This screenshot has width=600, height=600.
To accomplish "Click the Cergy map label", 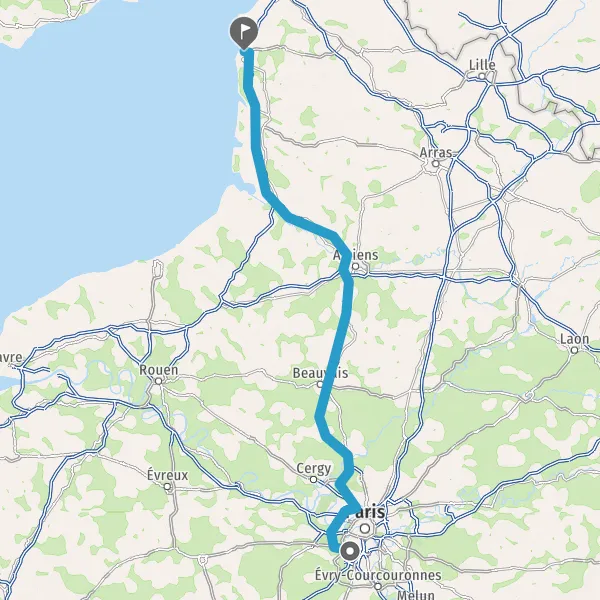I will click(x=314, y=468).
